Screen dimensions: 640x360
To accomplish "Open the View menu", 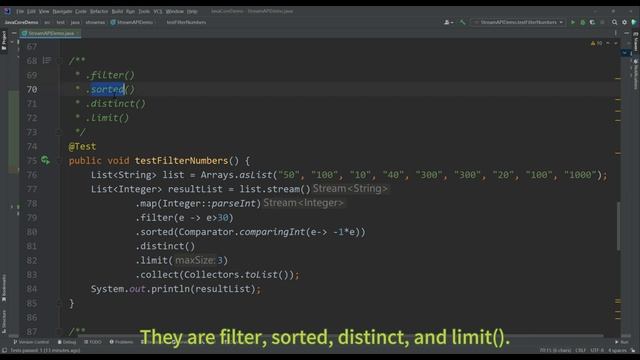I will coord(44,11).
